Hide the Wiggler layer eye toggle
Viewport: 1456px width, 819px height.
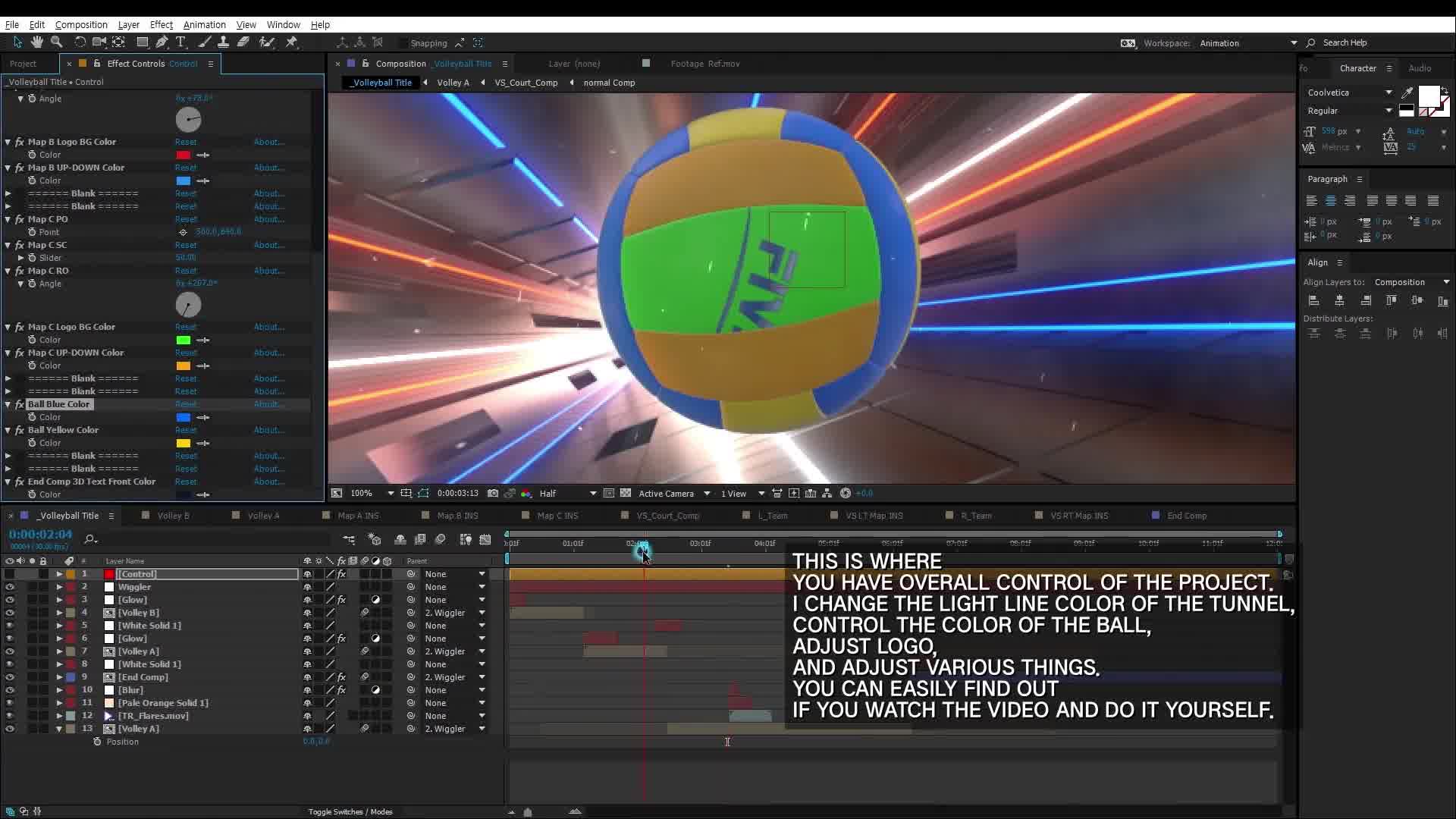(10, 587)
